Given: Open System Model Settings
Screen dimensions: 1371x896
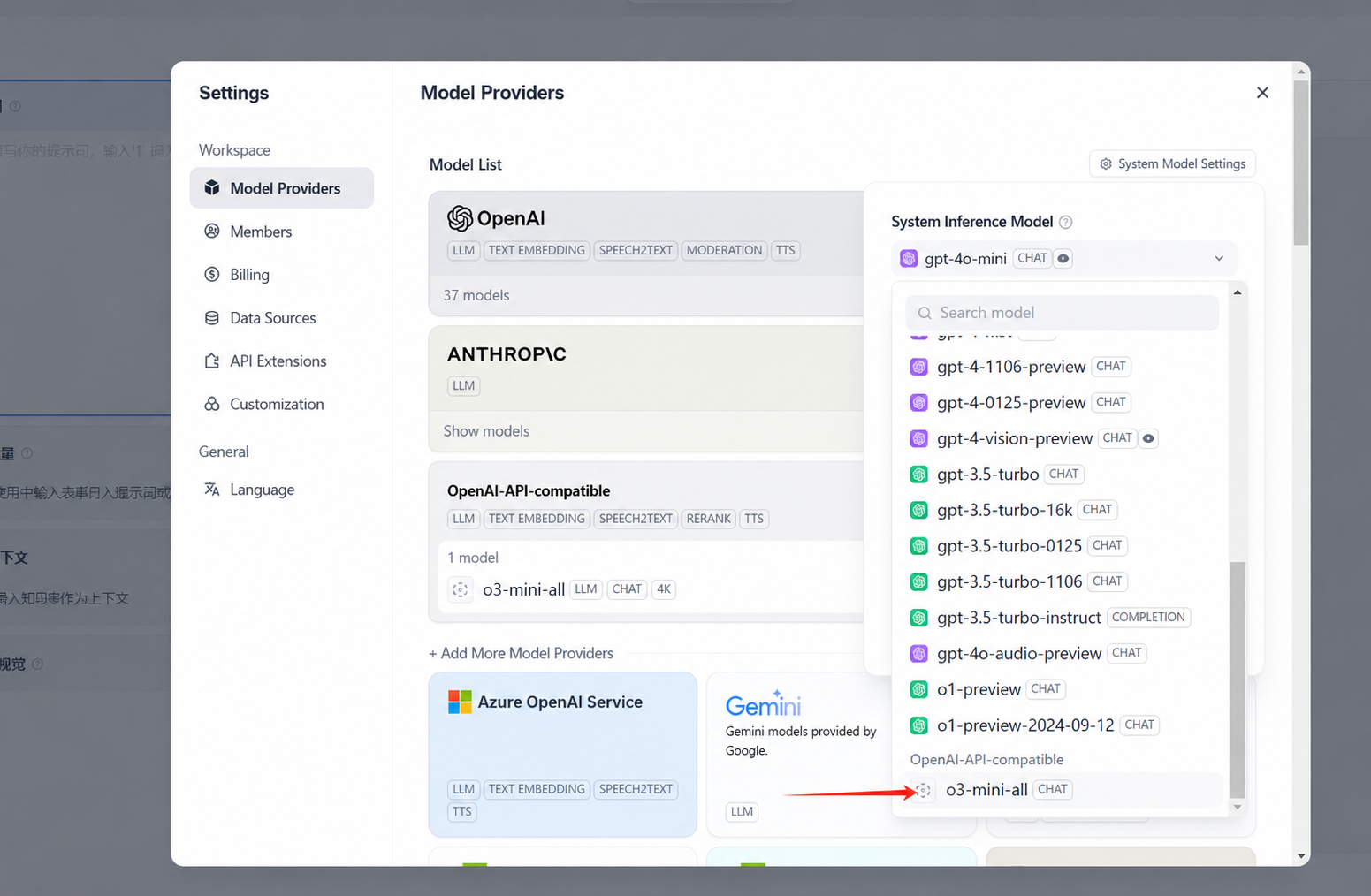Looking at the screenshot, I should [1172, 163].
